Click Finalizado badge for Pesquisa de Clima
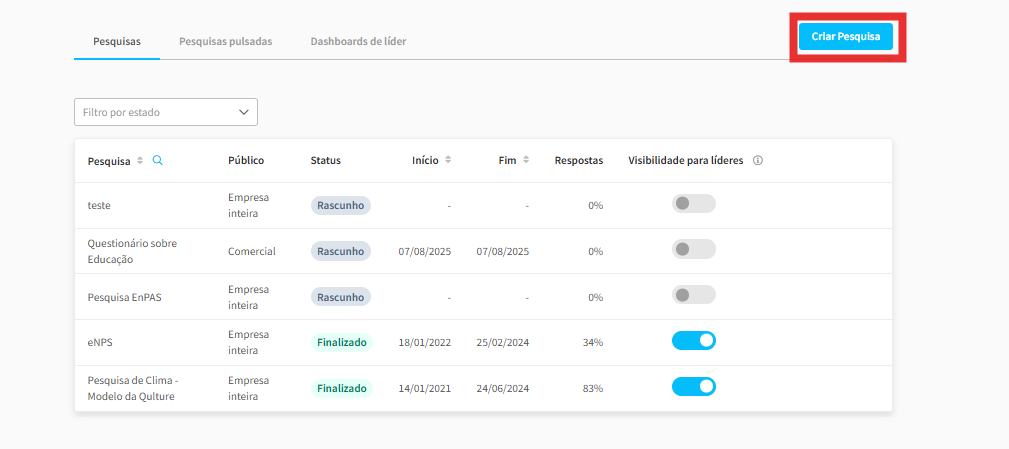The height and width of the screenshot is (449, 1009). 342,389
